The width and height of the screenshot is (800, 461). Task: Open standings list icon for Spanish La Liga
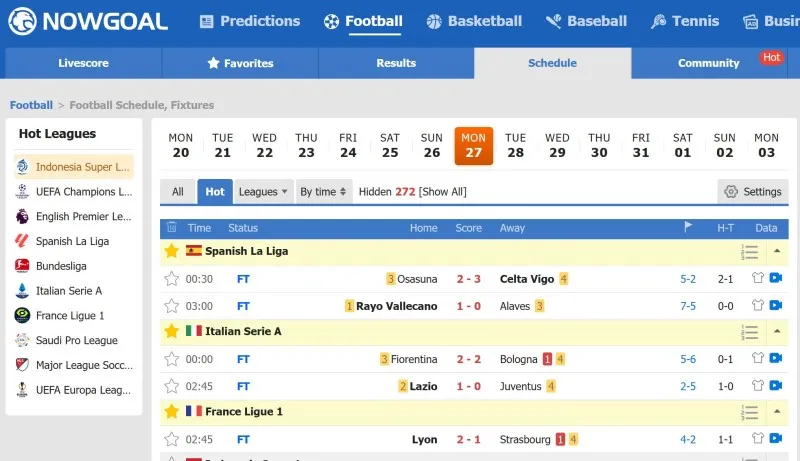coord(750,252)
